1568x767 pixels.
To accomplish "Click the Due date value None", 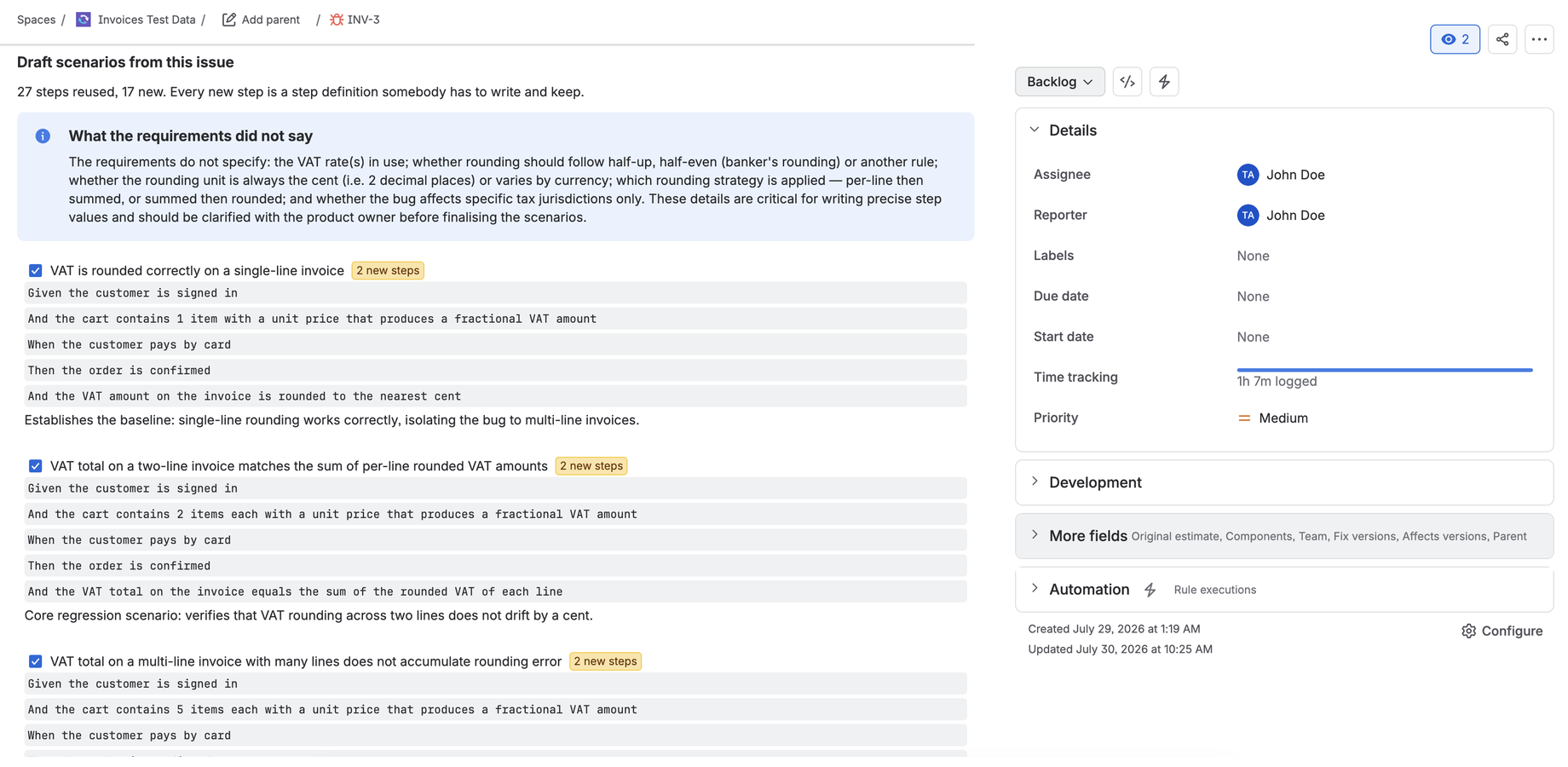I will pos(1253,297).
